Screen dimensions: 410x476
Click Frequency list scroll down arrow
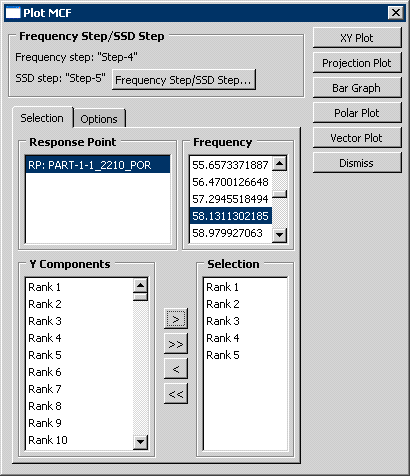[279, 235]
